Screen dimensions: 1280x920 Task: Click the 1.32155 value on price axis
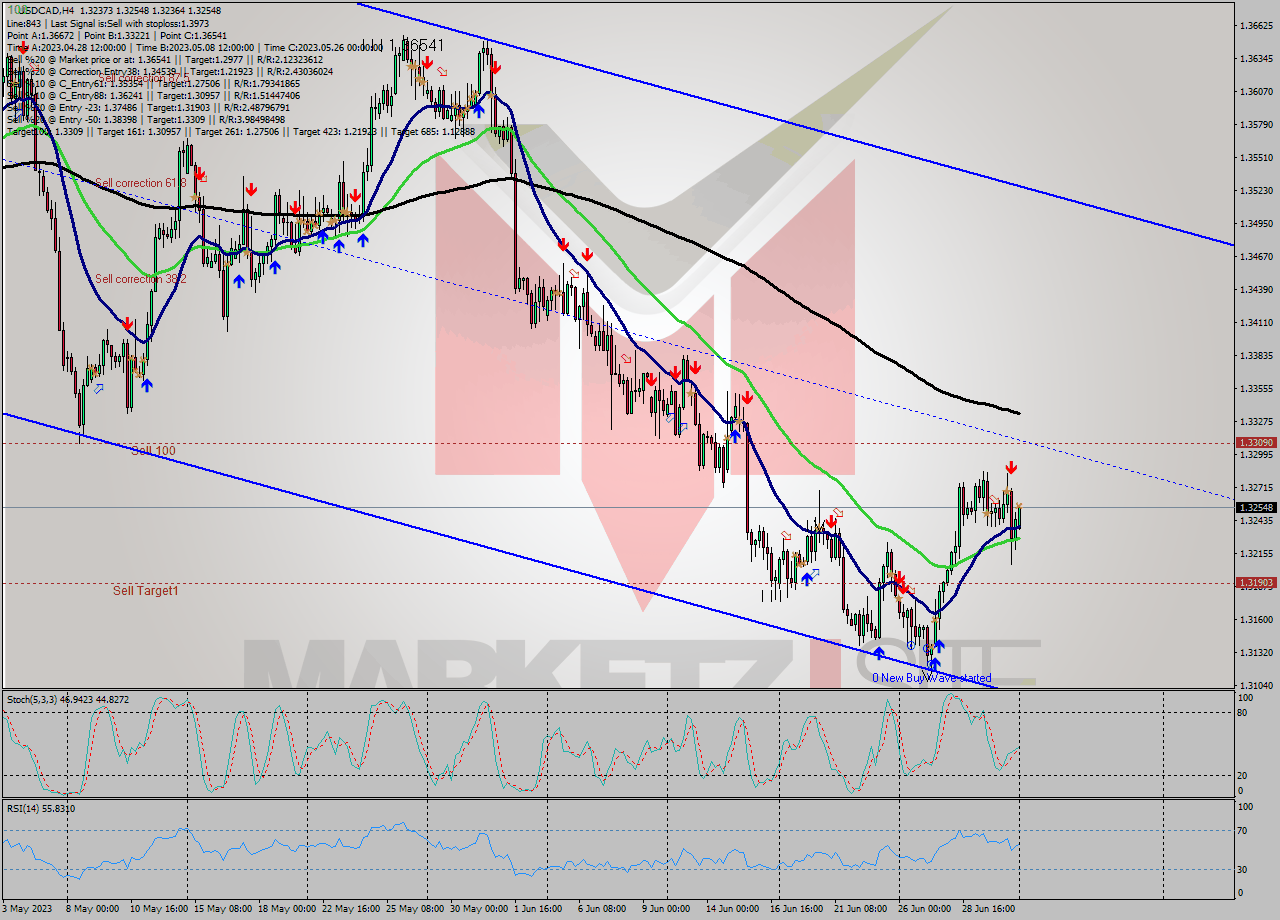(x=1256, y=553)
